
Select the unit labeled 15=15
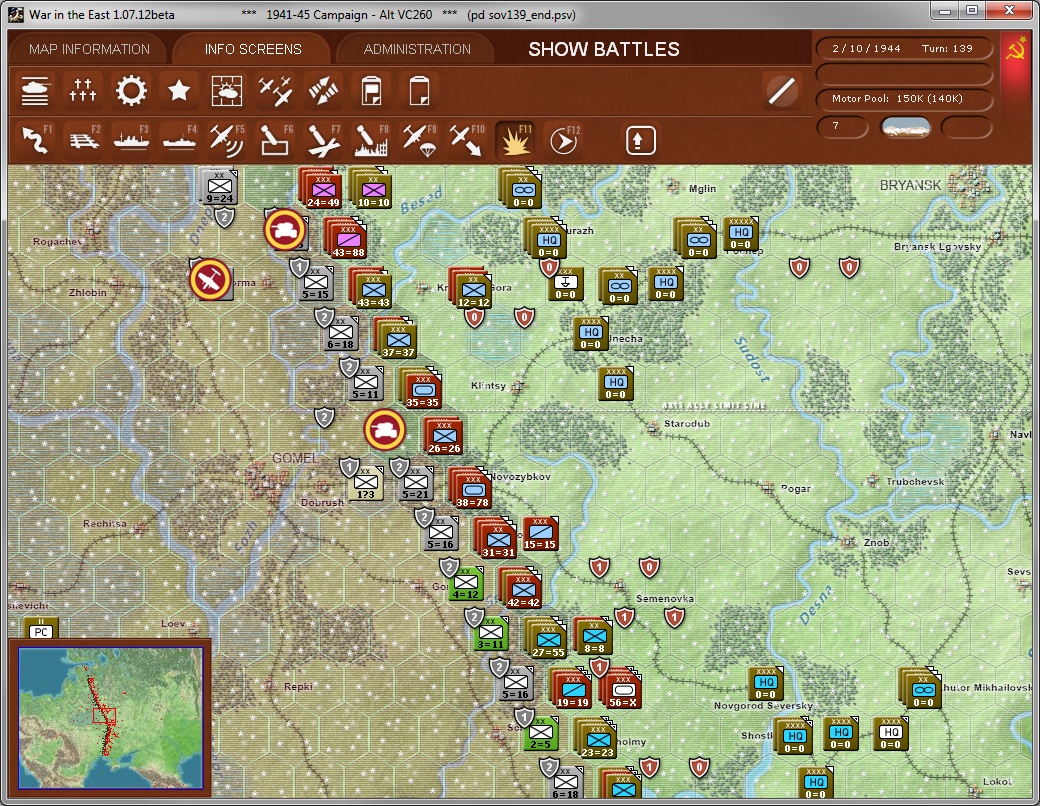[540, 533]
